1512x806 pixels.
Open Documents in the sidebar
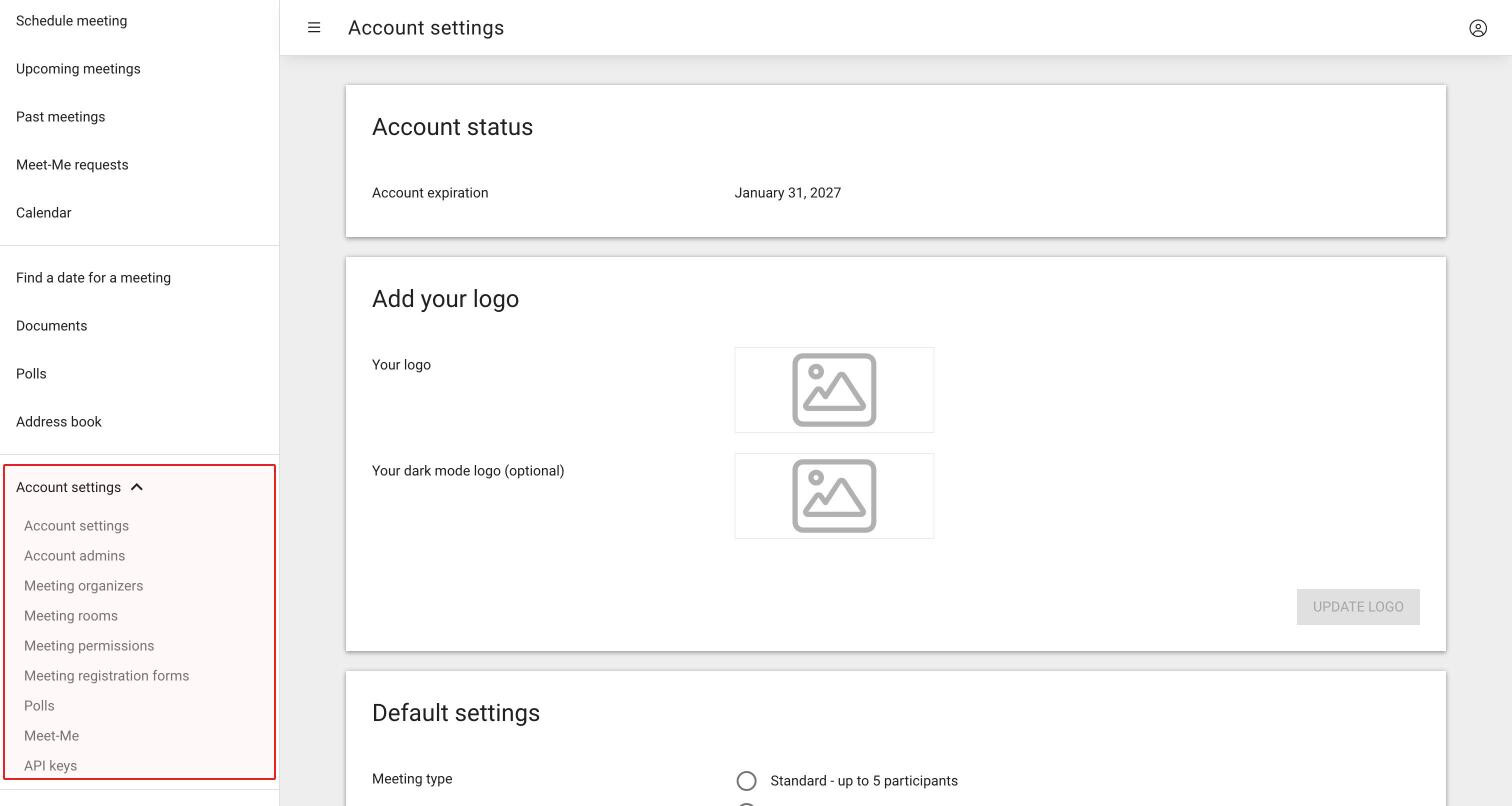[51, 326]
